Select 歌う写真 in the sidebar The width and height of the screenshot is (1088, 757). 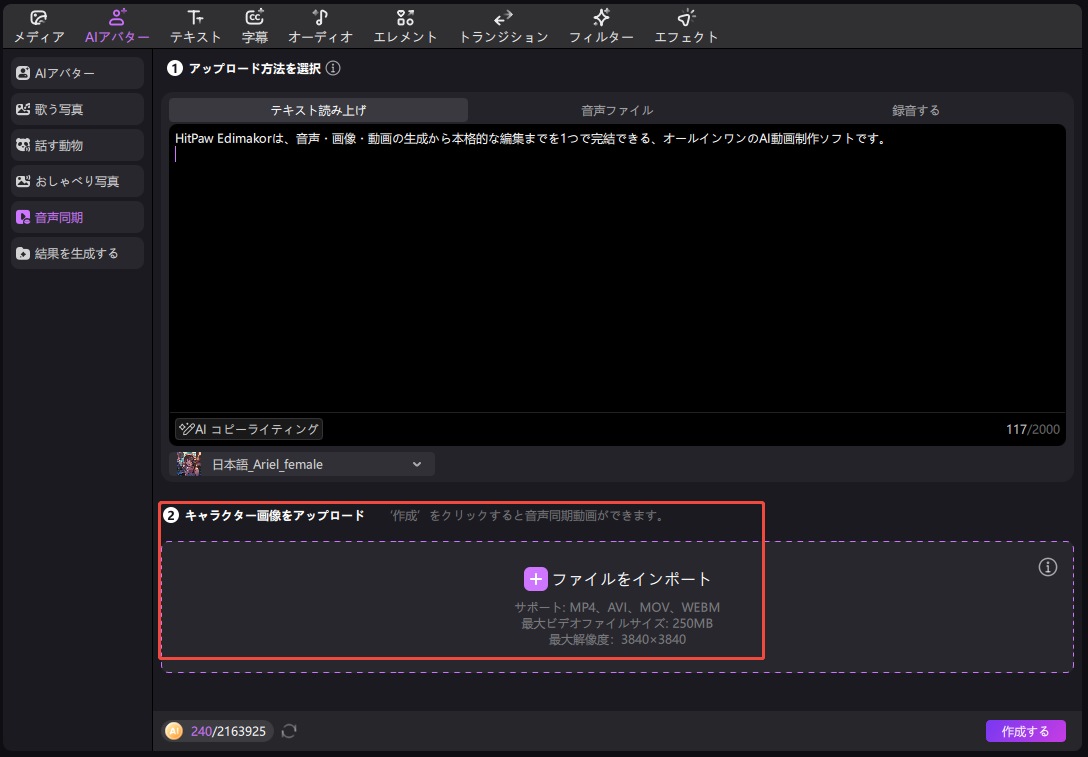click(x=77, y=109)
